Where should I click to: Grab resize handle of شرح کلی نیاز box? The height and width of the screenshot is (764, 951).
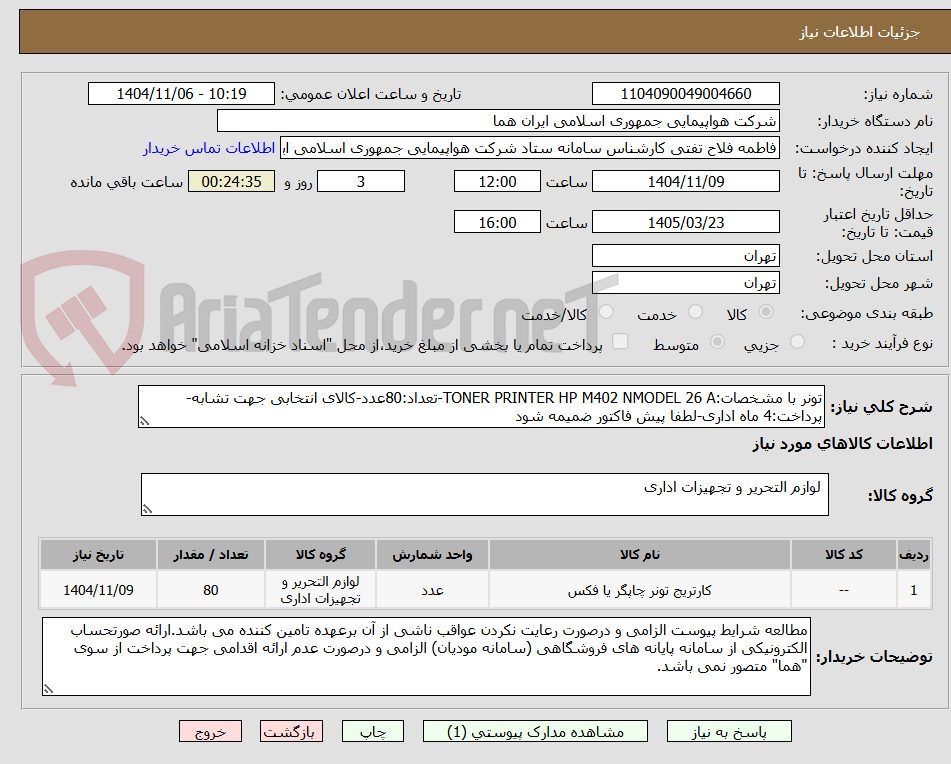(x=144, y=421)
